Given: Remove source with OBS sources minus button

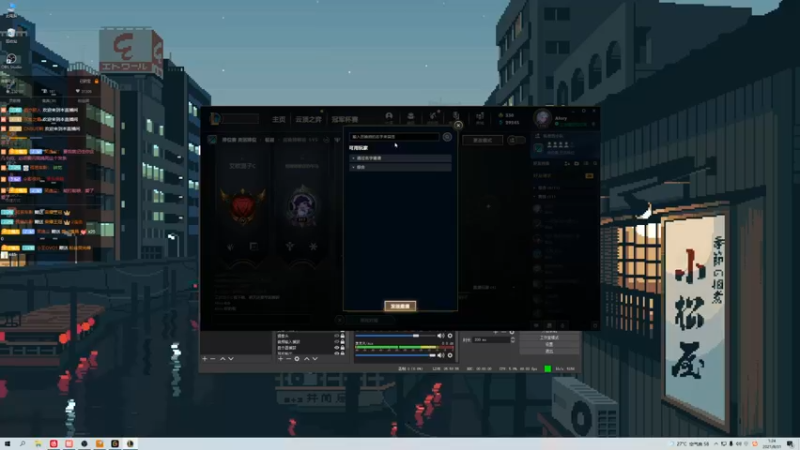Looking at the screenshot, I should 288,359.
